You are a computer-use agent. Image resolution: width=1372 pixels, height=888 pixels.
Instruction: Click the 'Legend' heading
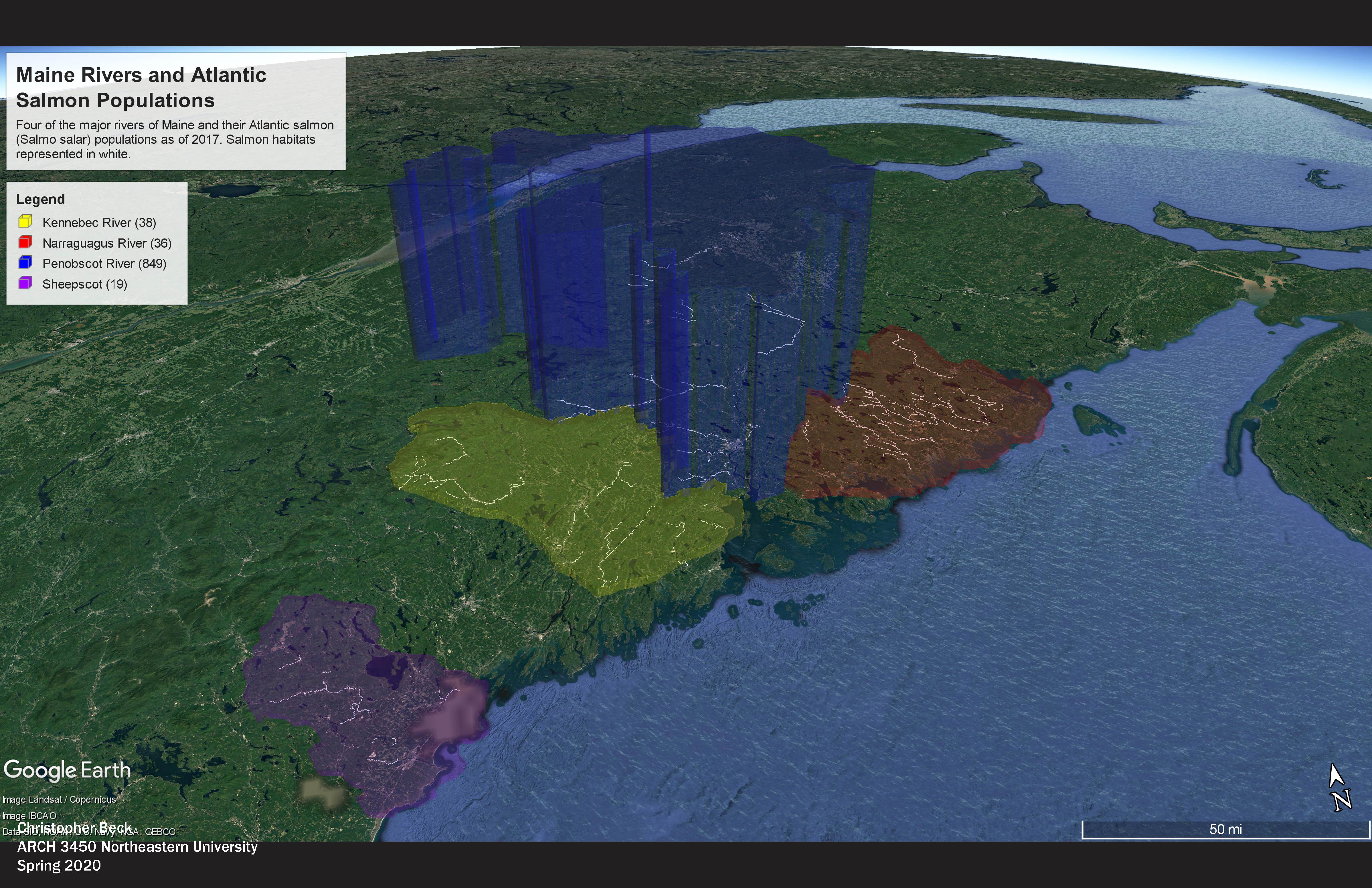pos(40,200)
